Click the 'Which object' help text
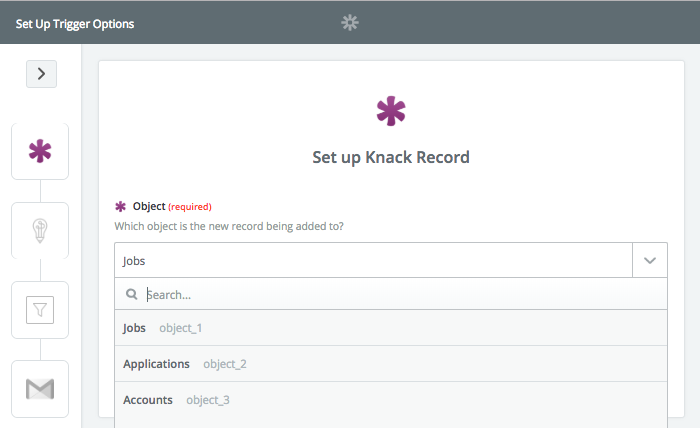This screenshot has height=428, width=700. 229,226
